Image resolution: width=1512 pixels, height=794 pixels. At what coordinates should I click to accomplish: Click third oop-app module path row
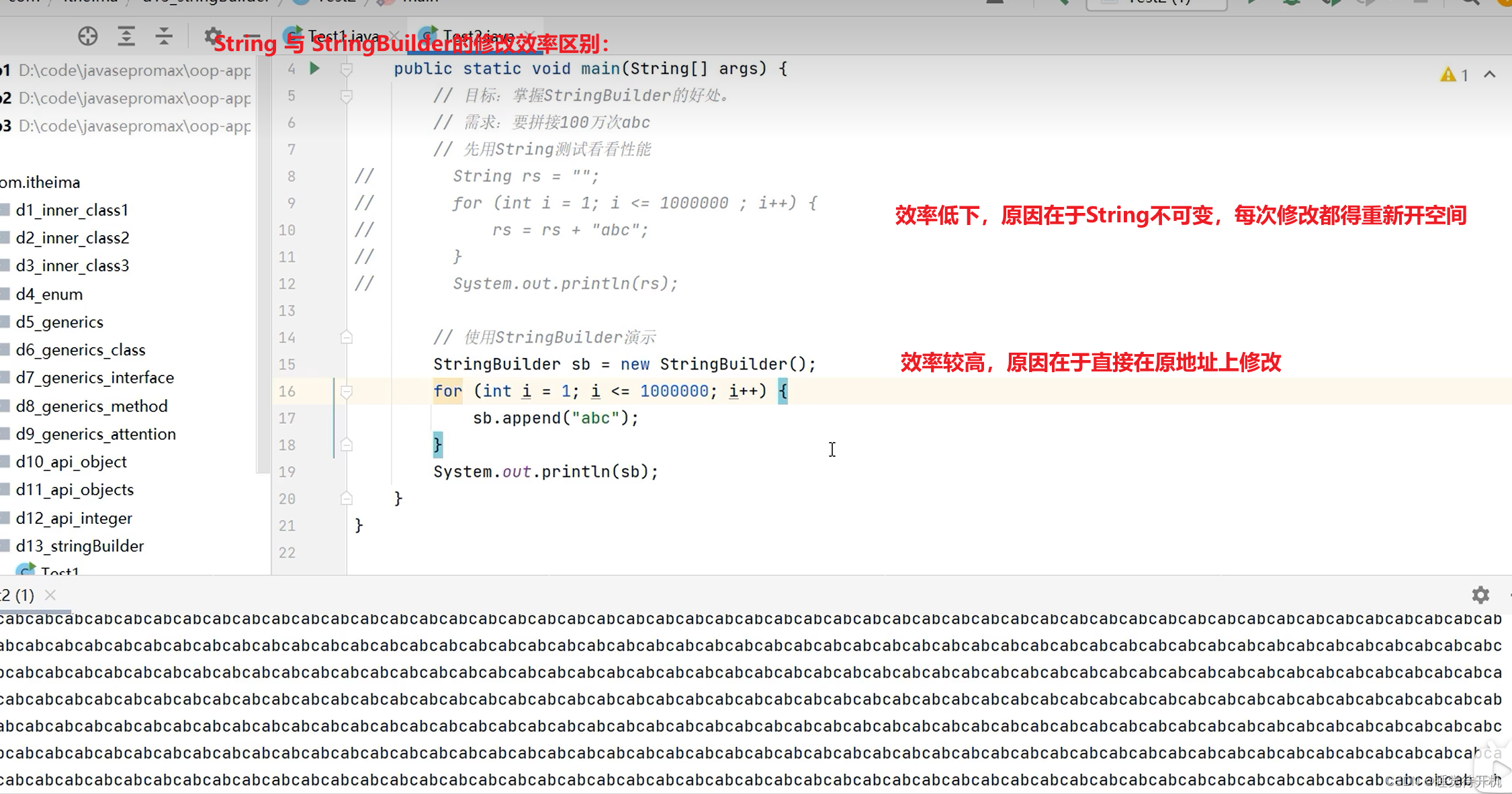[126, 126]
